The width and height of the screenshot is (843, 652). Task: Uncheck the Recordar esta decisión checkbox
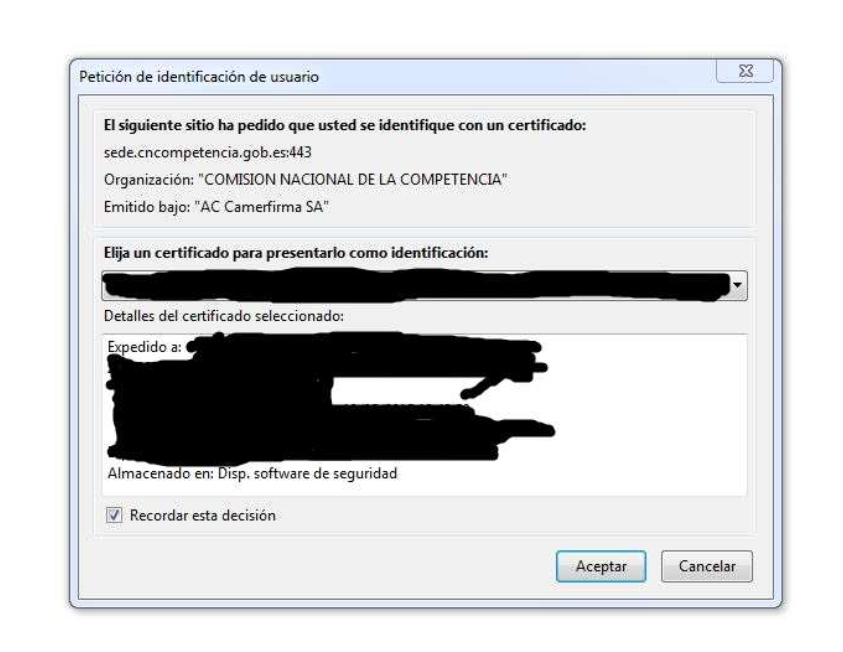[114, 515]
